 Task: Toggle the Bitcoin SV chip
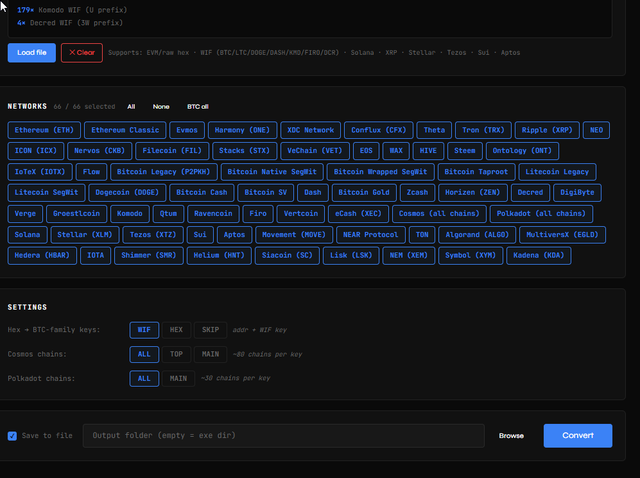pos(265,192)
